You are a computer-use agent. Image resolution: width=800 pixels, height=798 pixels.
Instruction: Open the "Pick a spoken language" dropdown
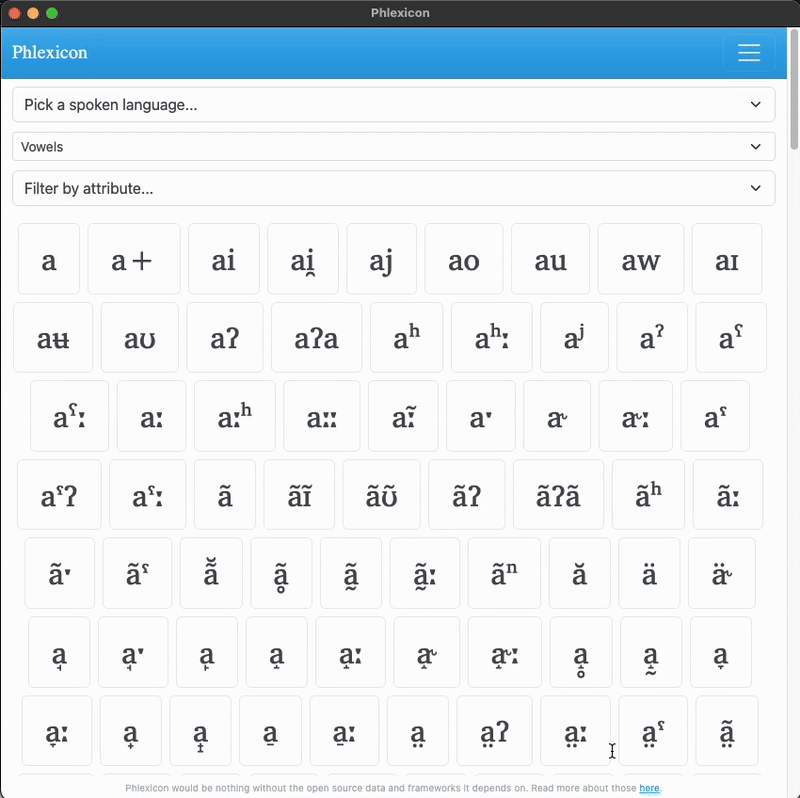pyautogui.click(x=393, y=104)
